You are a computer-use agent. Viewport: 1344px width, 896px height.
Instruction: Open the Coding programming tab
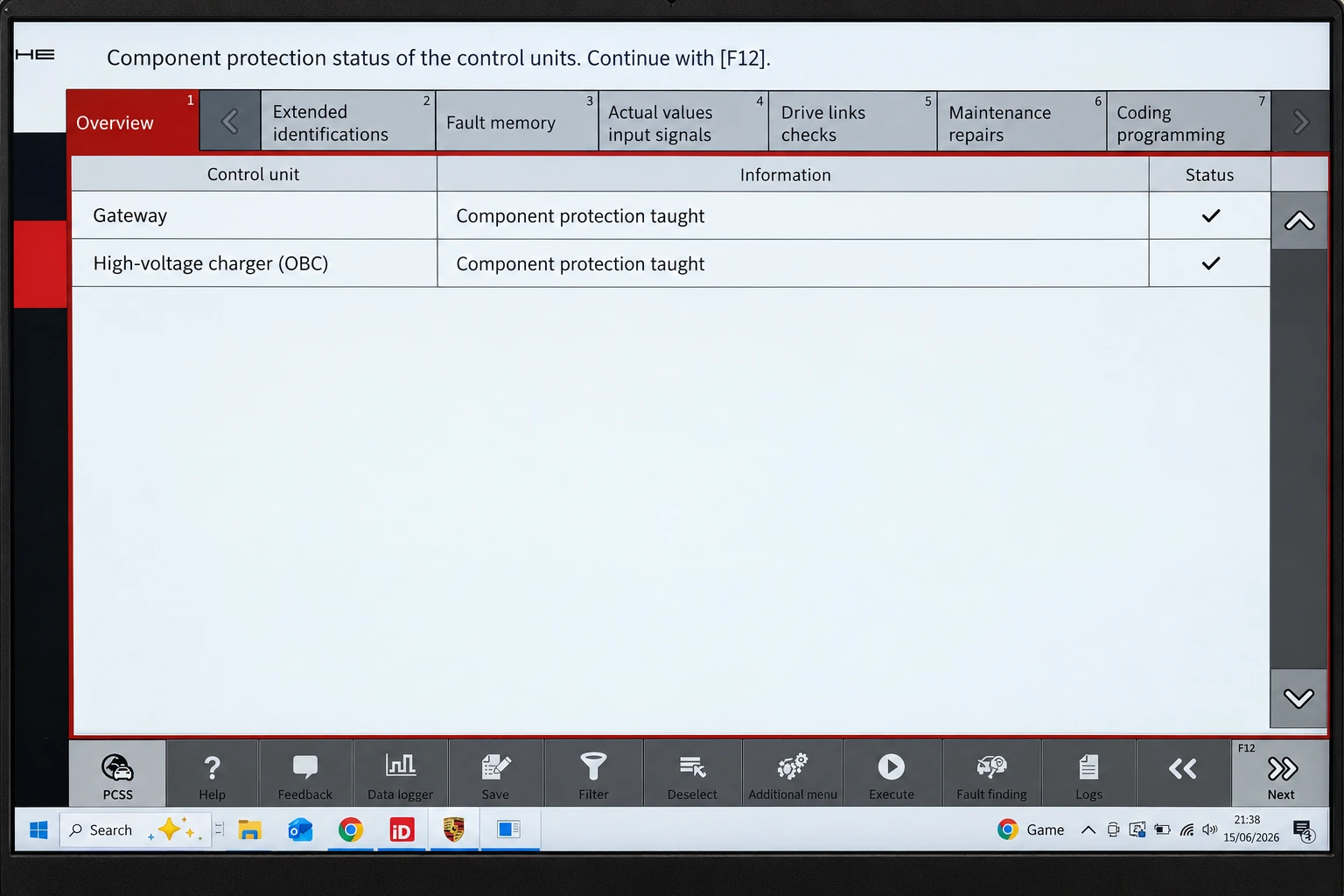click(x=1188, y=122)
